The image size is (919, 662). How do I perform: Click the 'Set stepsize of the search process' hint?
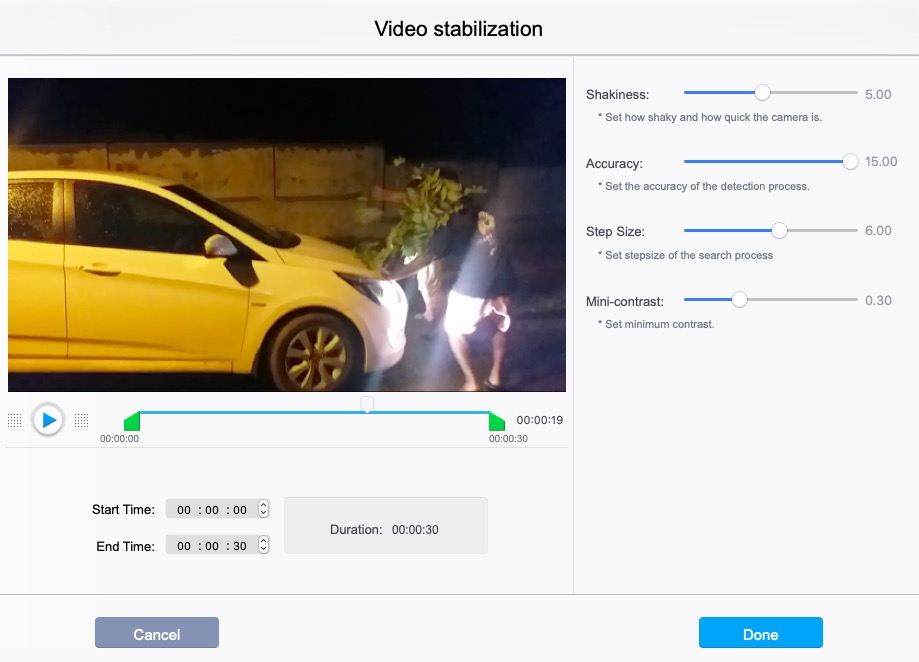[x=685, y=255]
